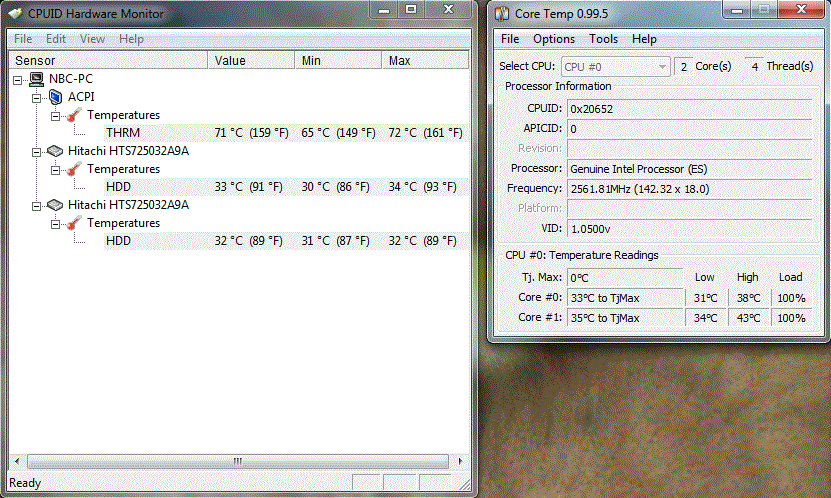This screenshot has width=831, height=498.
Task: Close the Core Temp window
Action: pos(801,9)
